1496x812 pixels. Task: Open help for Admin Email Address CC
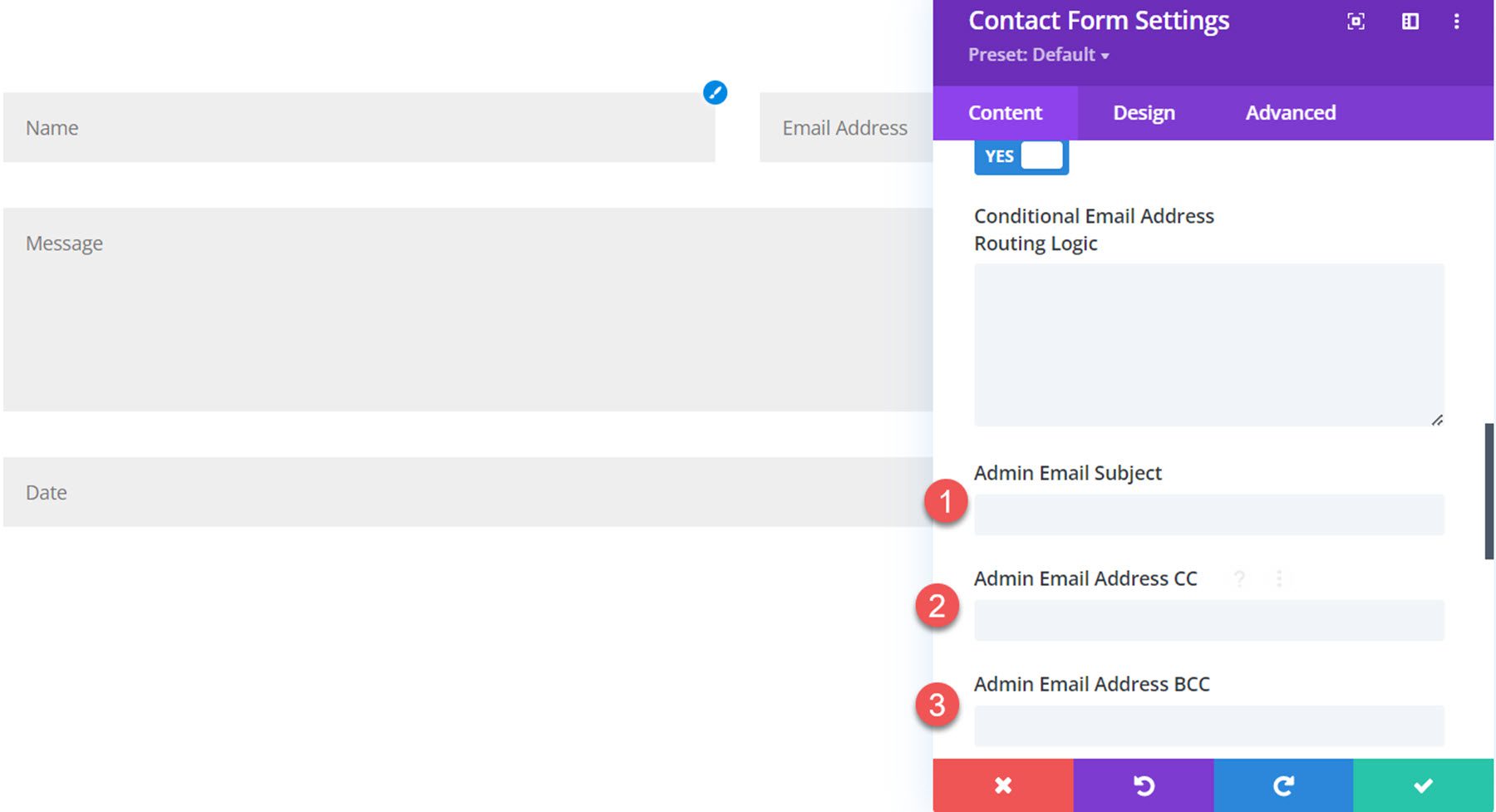coord(1239,578)
